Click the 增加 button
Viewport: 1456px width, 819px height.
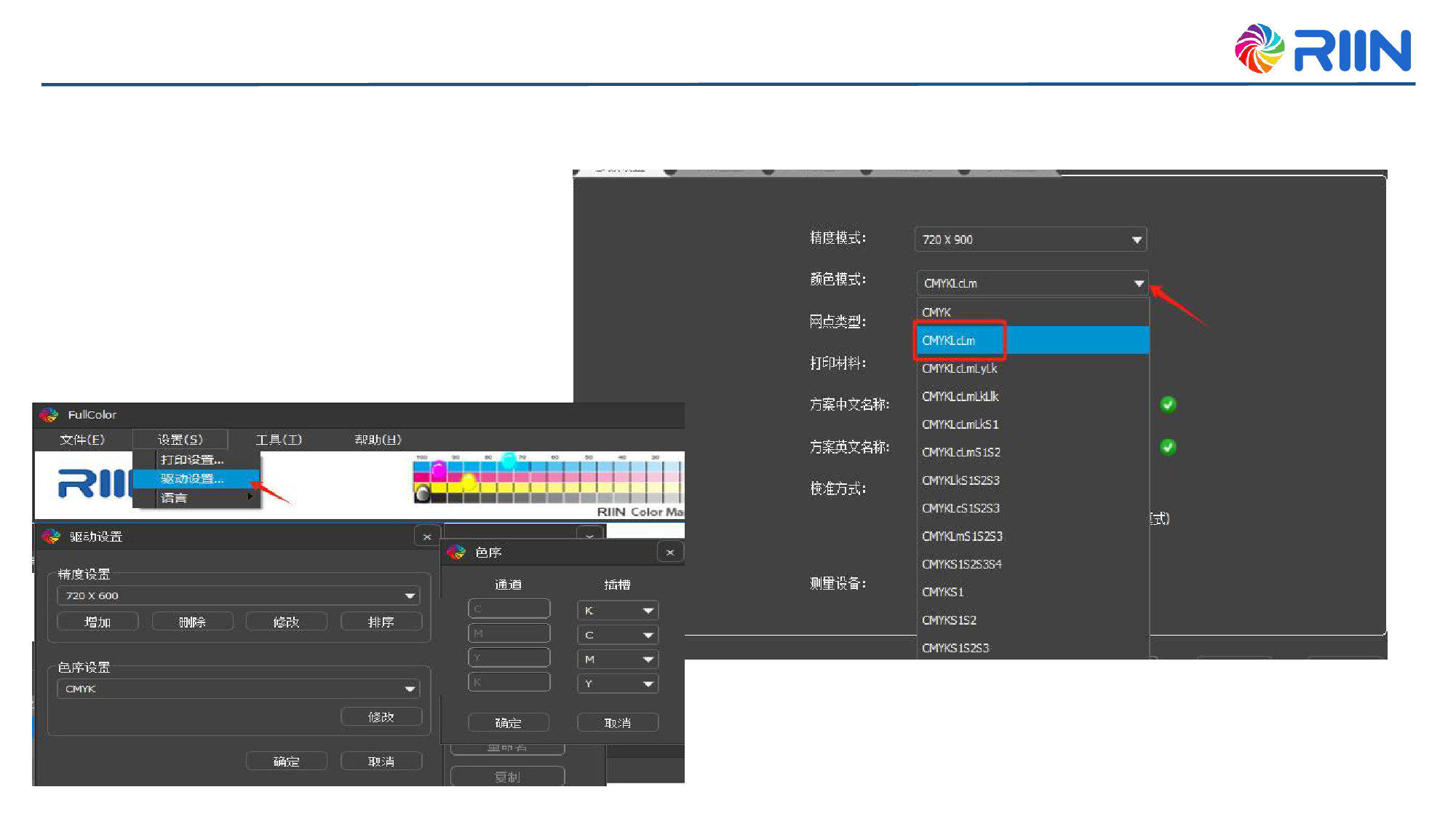point(98,622)
